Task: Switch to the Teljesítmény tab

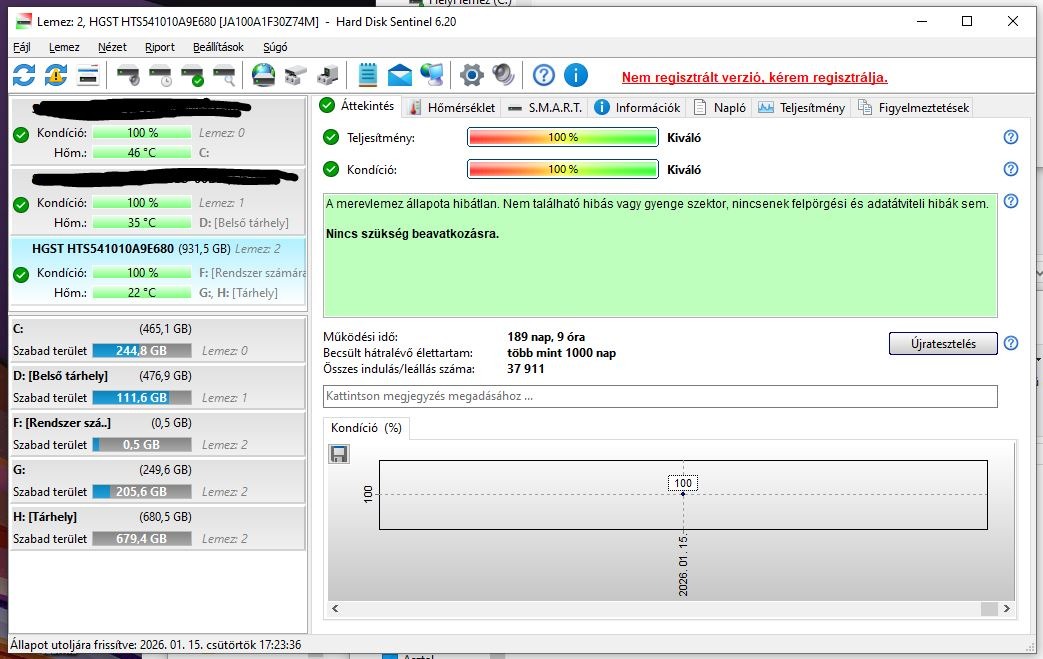Action: (x=802, y=108)
